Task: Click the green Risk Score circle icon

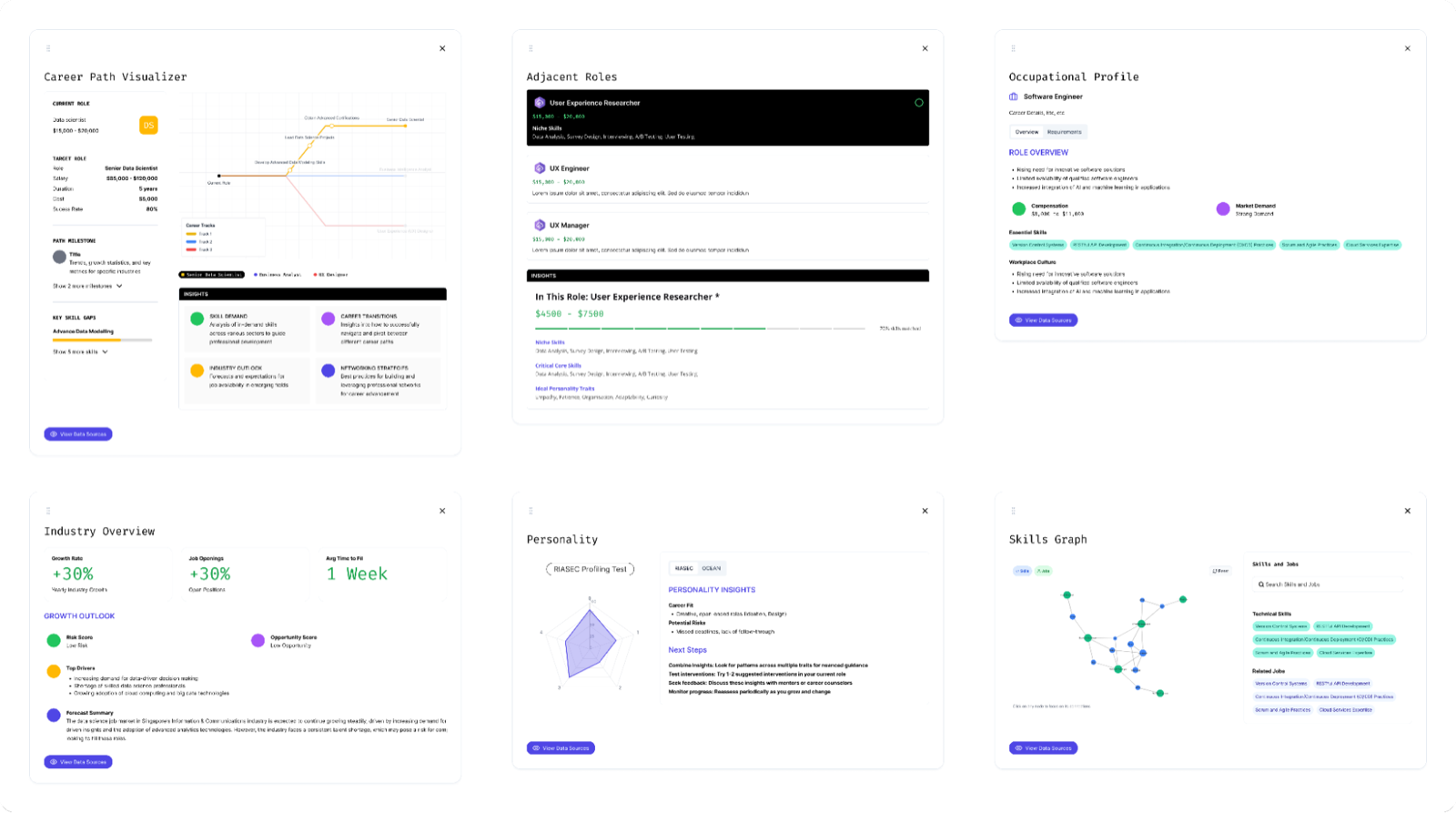Action: (54, 641)
